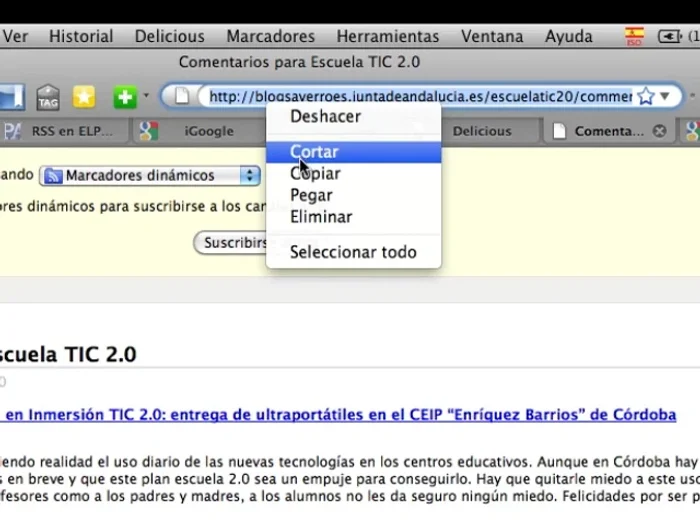Open the Herramientas menu
This screenshot has height=527, width=700.
coord(388,36)
